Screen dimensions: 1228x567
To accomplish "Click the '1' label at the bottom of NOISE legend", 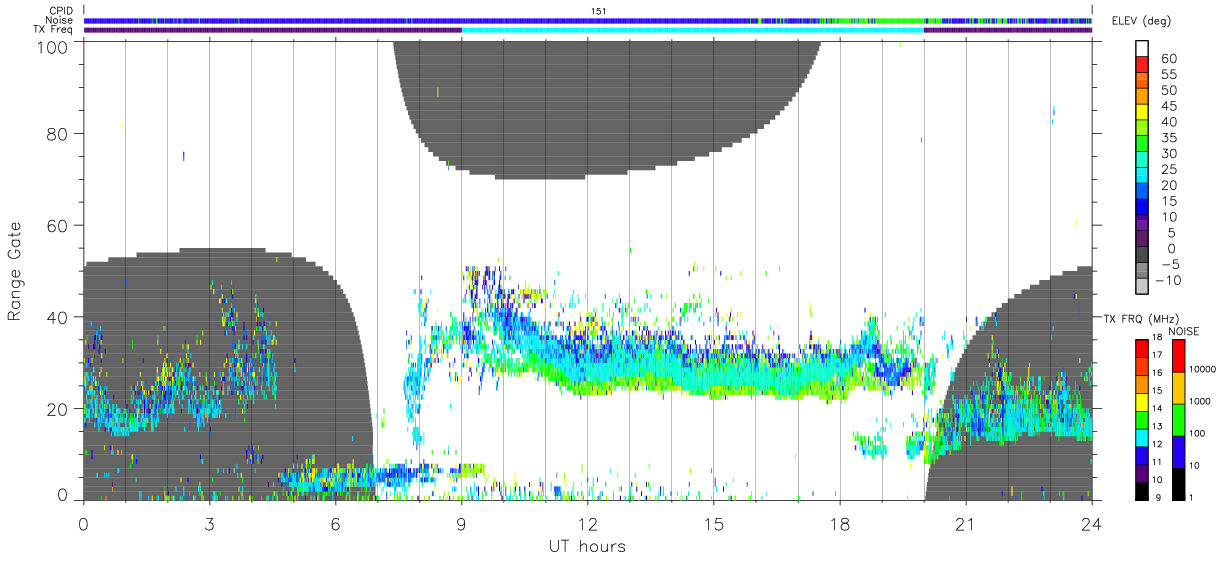I will (x=1190, y=497).
